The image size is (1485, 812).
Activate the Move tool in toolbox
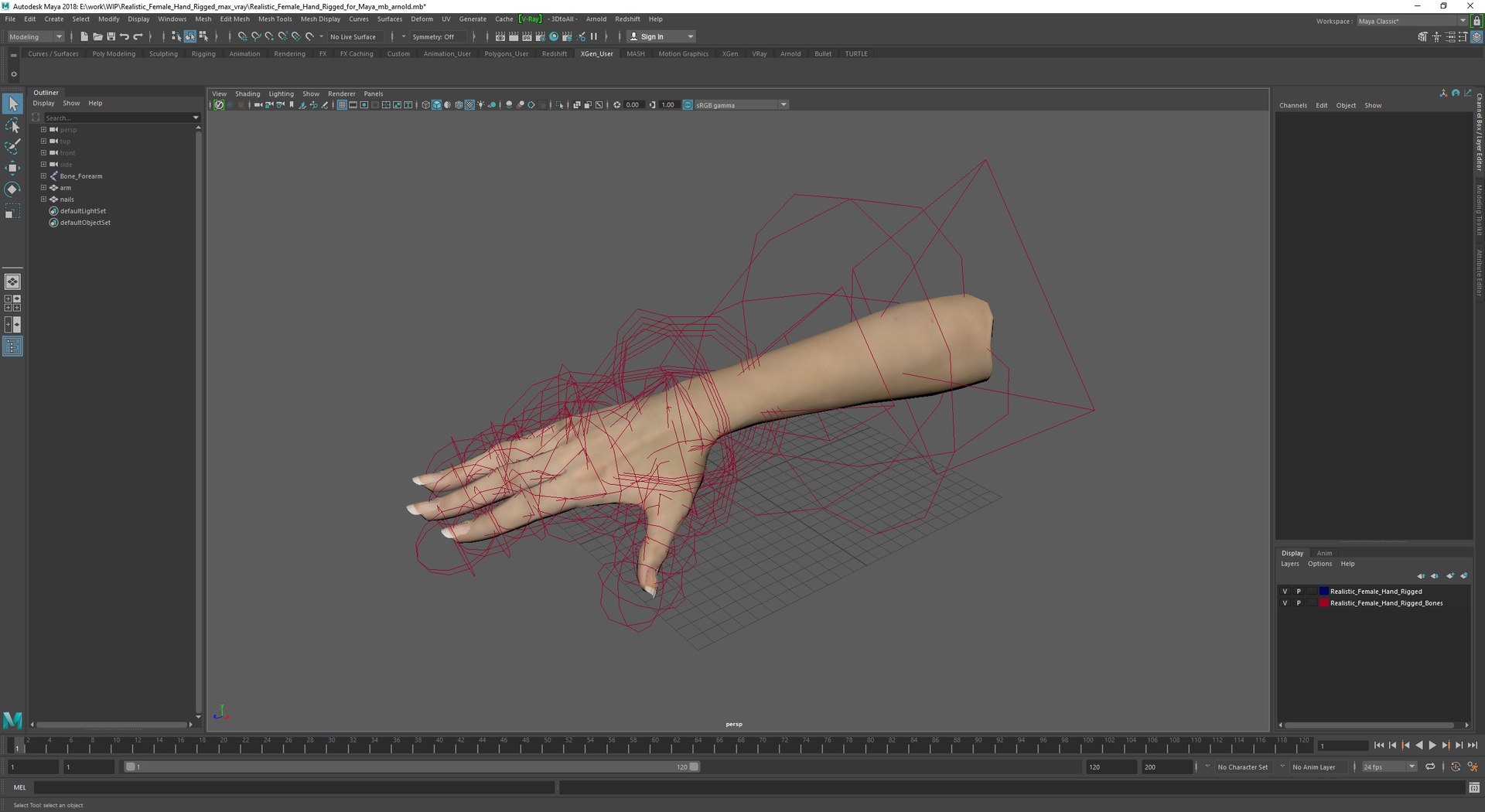coord(12,168)
